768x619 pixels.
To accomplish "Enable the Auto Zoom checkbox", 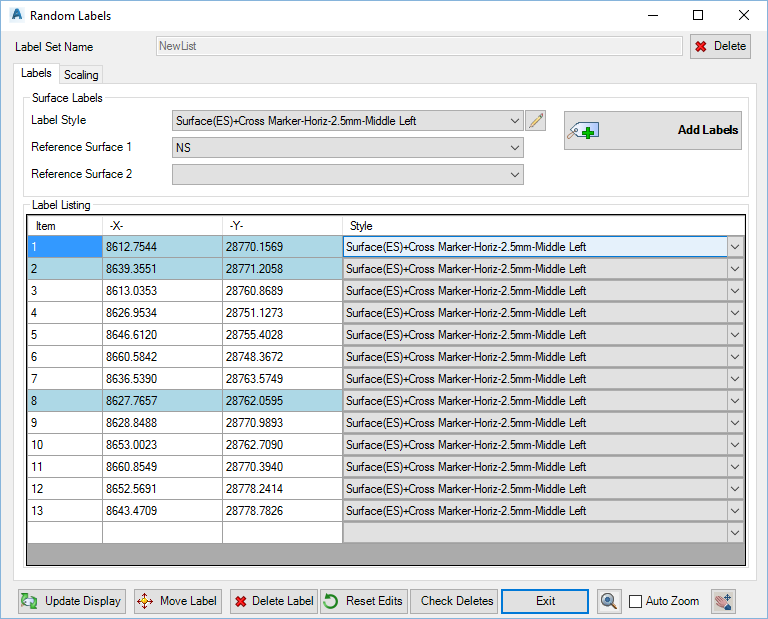I will [x=636, y=602].
